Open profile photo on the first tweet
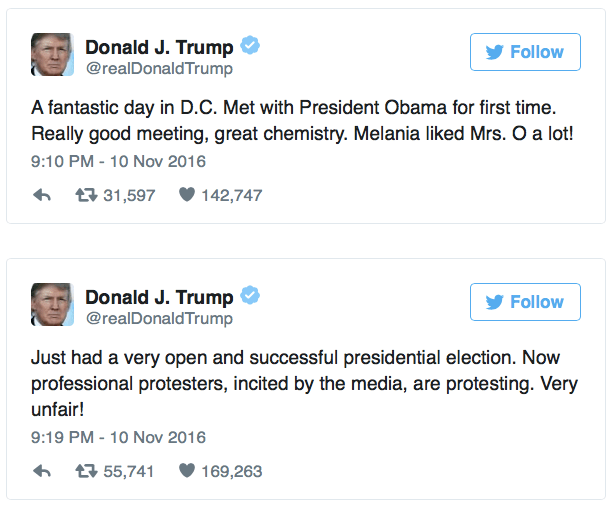 point(52,54)
